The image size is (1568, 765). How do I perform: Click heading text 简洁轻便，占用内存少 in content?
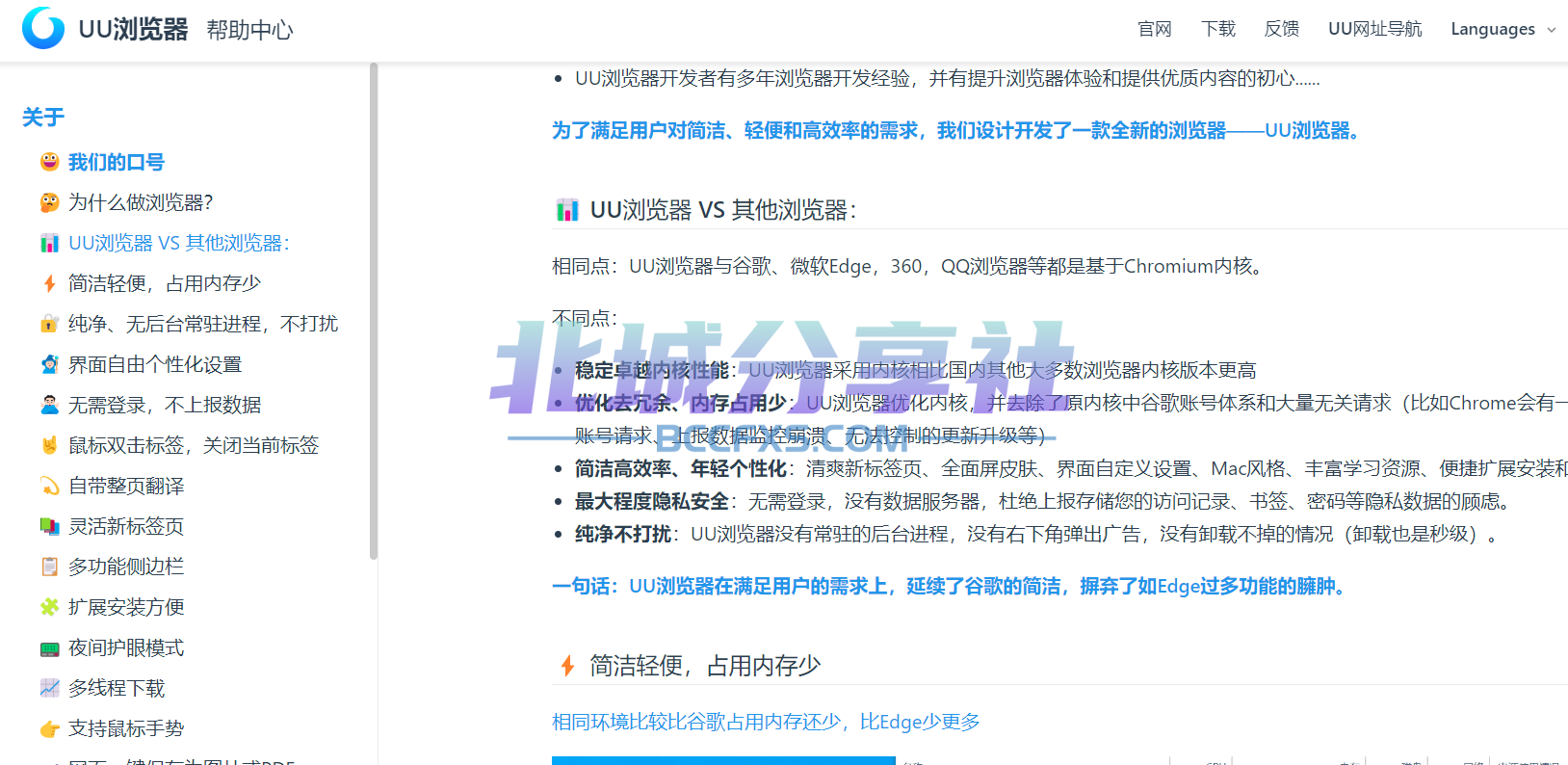(705, 665)
